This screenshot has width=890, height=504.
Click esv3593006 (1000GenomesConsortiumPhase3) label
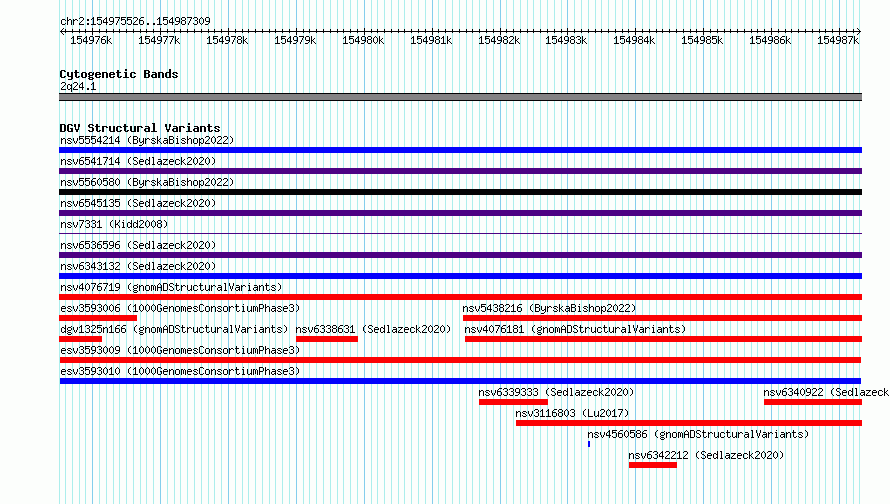point(180,308)
